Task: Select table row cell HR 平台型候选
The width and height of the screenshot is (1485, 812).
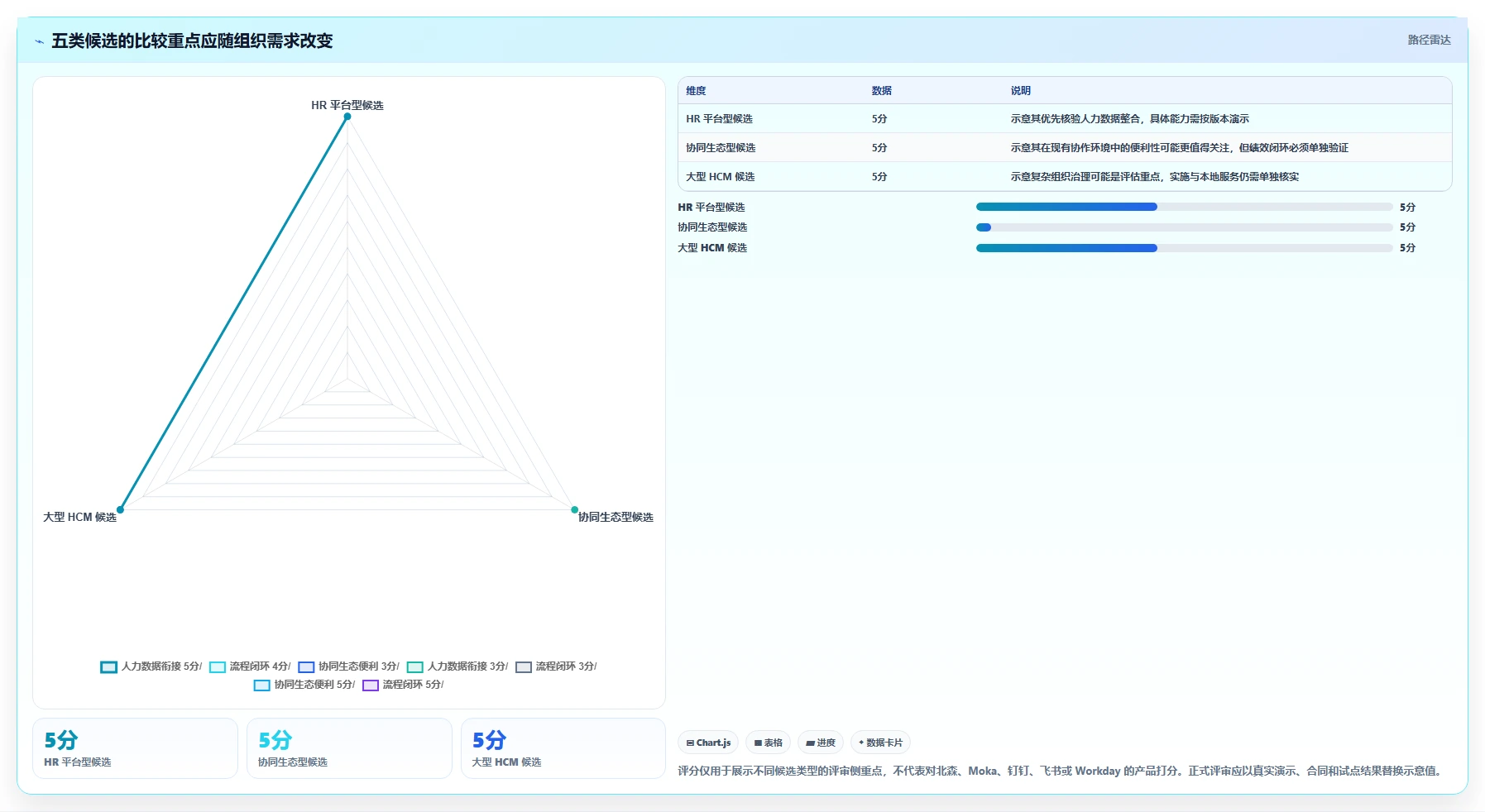Action: 719,119
